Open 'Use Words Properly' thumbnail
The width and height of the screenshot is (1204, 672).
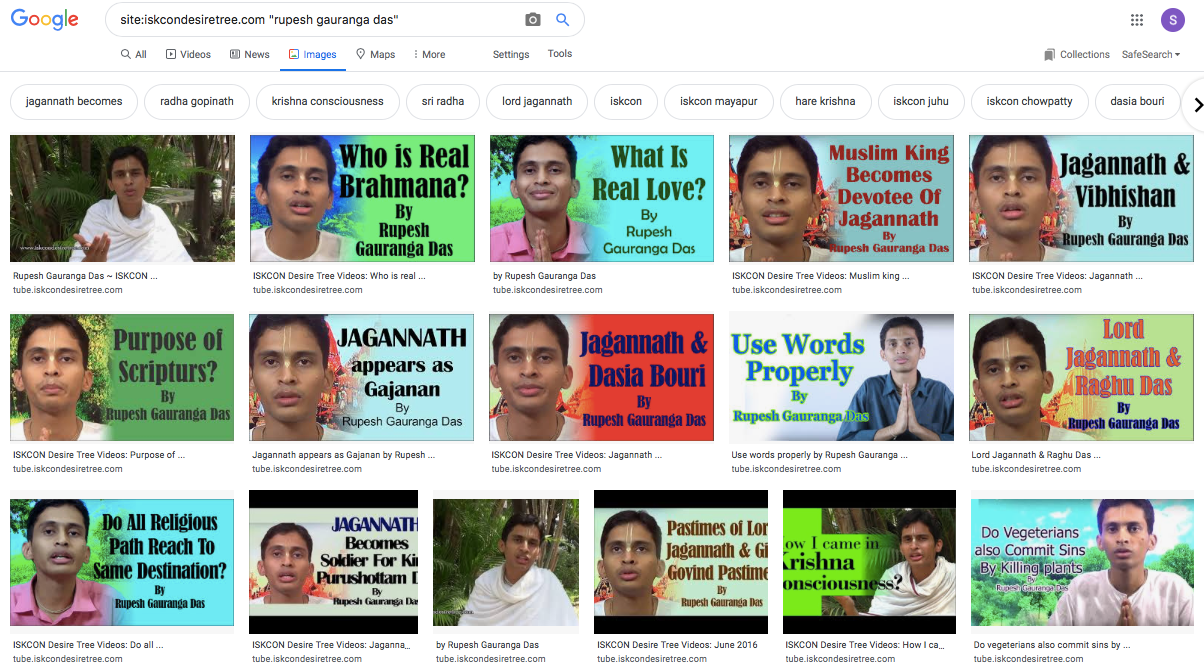click(x=841, y=378)
